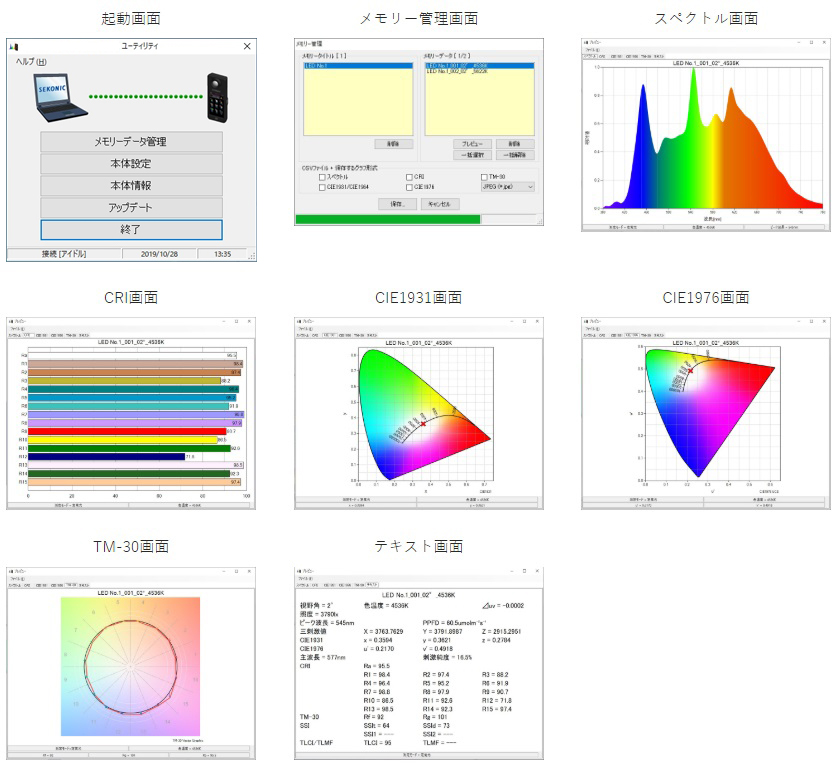
Task: Open the ヘルプ(H) menu
Action: coord(31,62)
